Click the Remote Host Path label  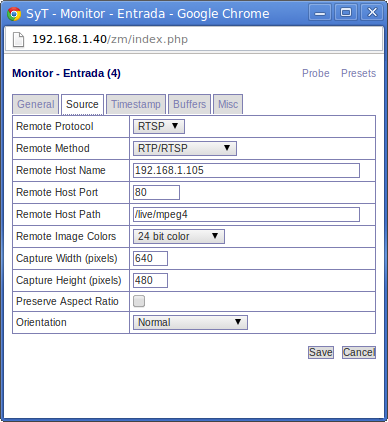[58, 214]
